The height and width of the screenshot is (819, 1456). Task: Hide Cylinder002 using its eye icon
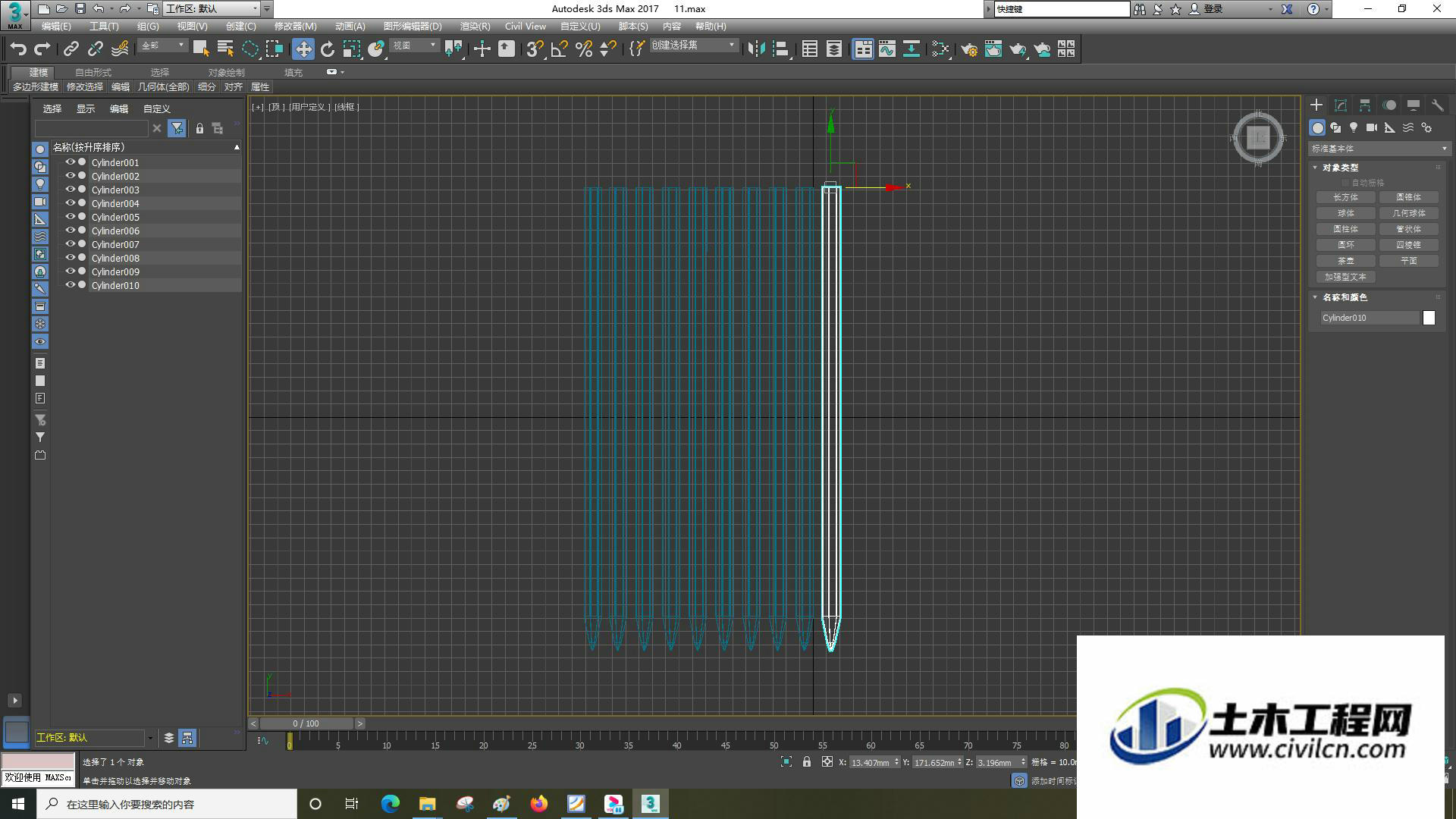71,176
